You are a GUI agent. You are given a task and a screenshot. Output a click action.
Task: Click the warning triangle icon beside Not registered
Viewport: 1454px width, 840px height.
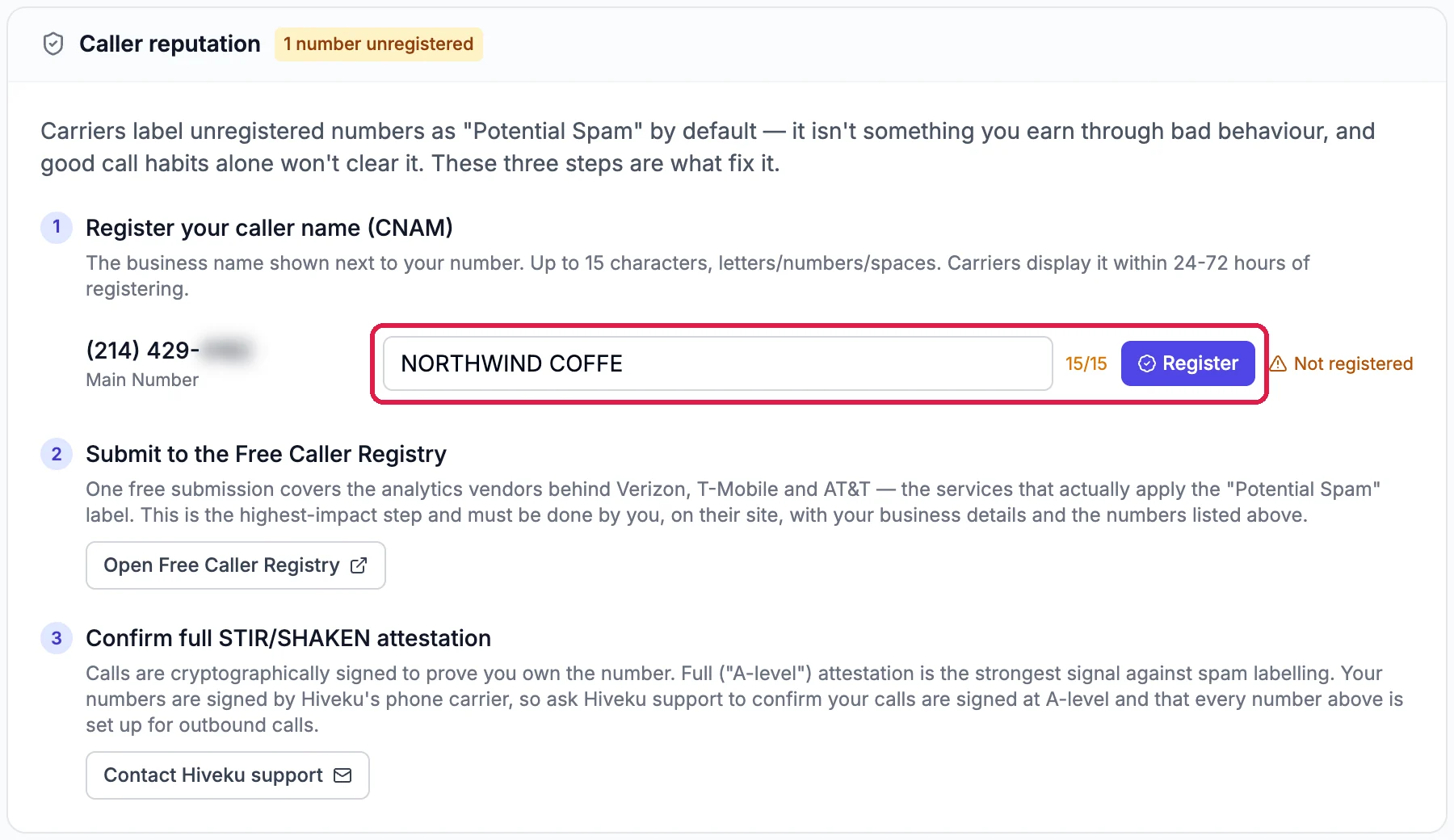[1278, 364]
